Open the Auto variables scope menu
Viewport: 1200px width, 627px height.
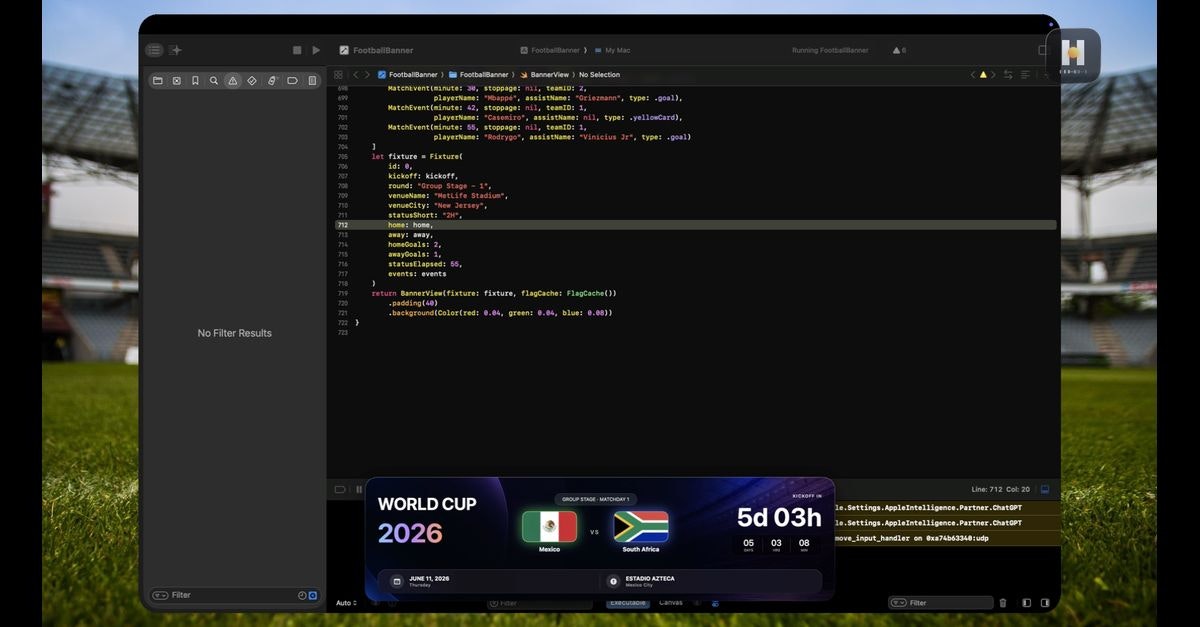(x=346, y=603)
